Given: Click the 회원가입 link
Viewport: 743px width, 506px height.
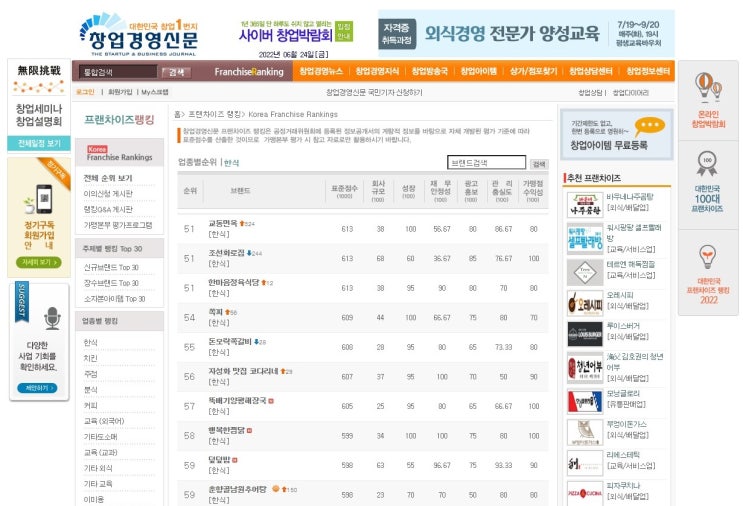Looking at the screenshot, I should [x=120, y=92].
